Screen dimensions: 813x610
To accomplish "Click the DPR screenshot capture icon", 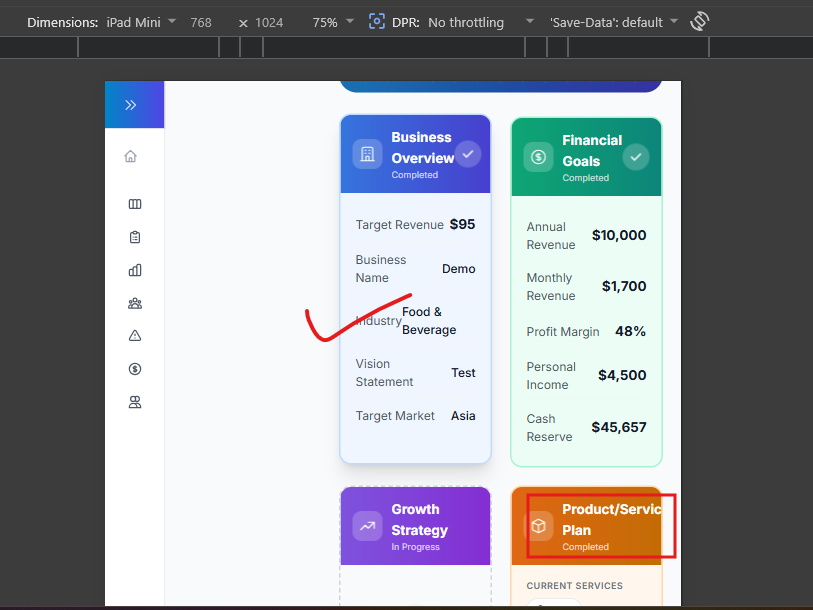I will point(377,21).
